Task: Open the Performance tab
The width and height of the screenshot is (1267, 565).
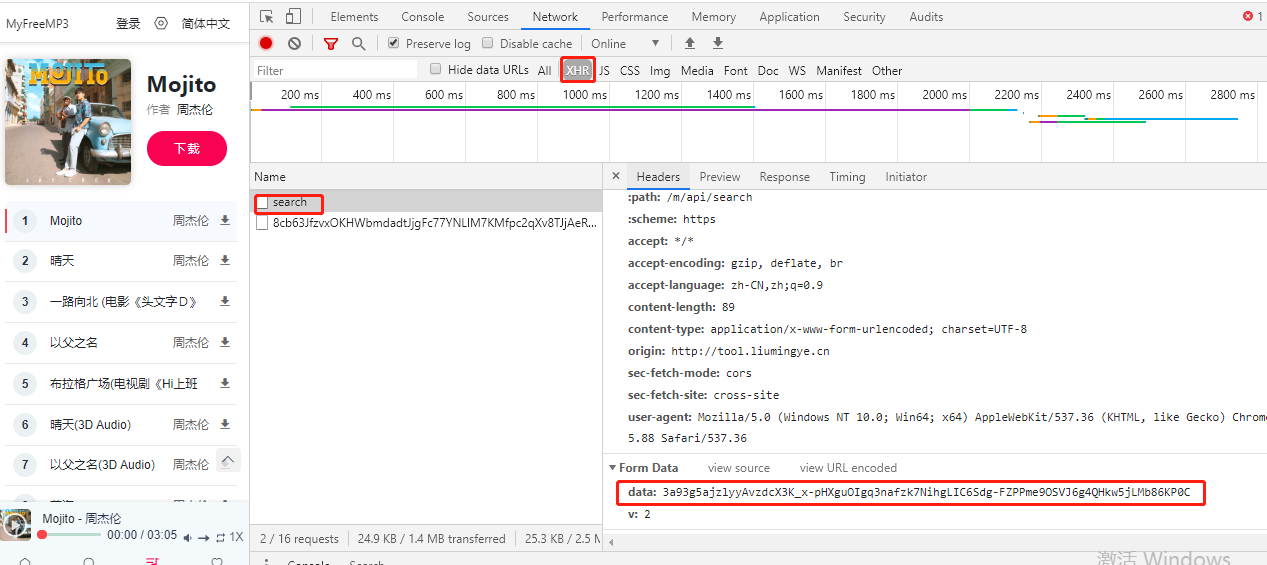Action: (x=634, y=17)
